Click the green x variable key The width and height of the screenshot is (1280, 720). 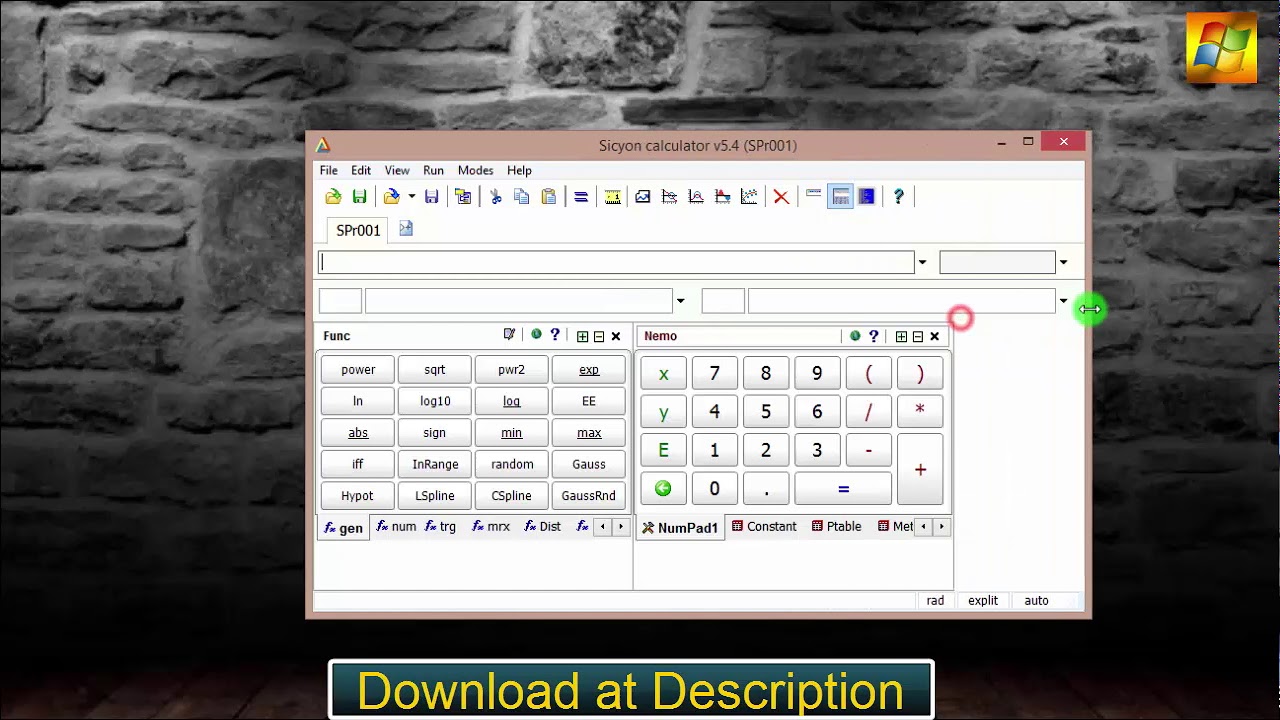tap(663, 373)
